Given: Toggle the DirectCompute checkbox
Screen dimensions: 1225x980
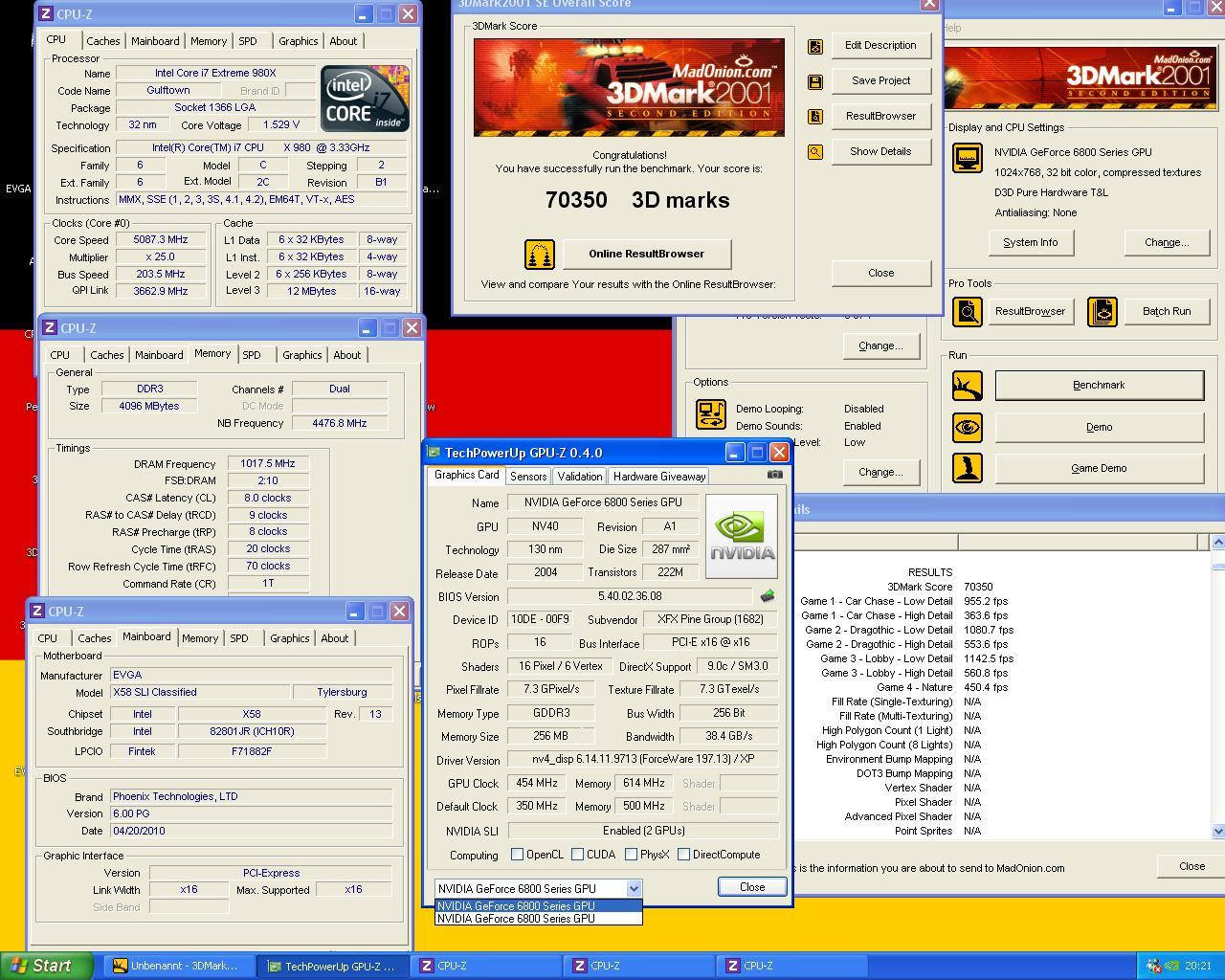Looking at the screenshot, I should pos(683,855).
